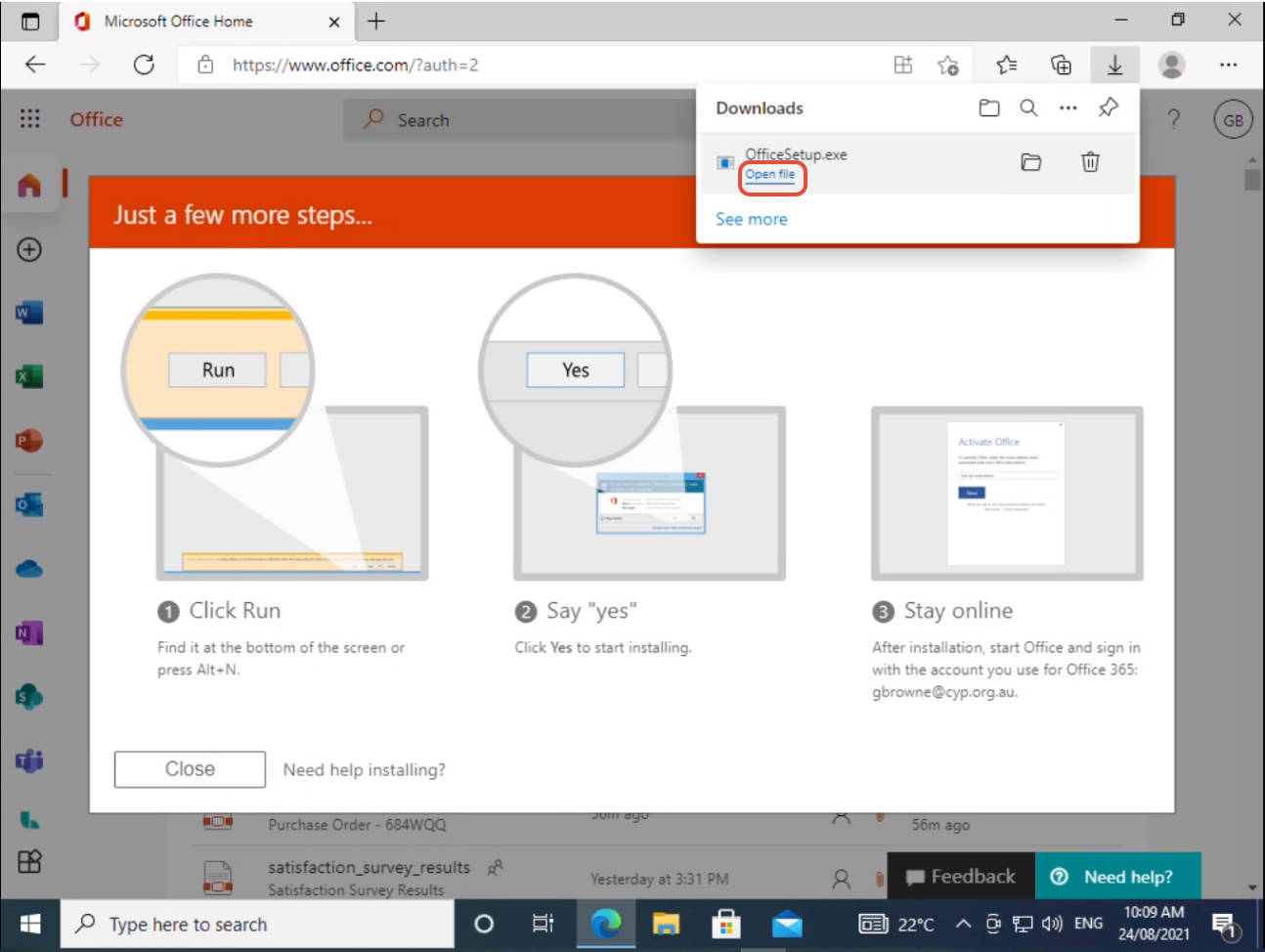1265x952 pixels.
Task: Open GB account manager avatar
Action: 1233,120
